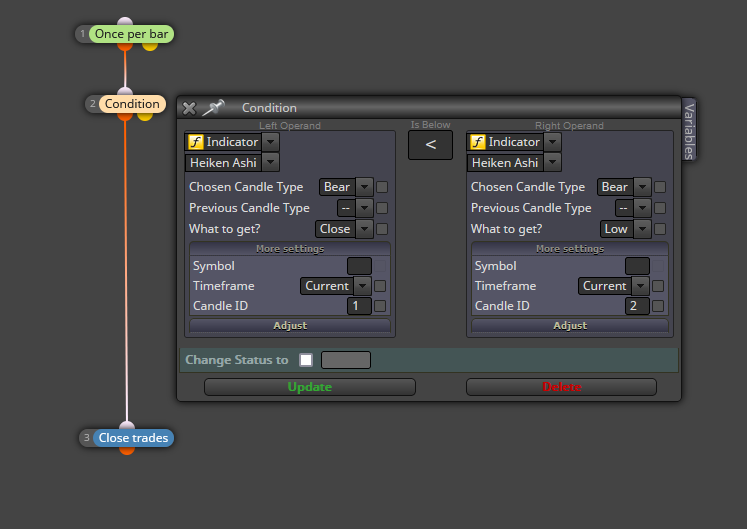
Task: Open left operand Indicator type dropdown
Action: click(270, 142)
